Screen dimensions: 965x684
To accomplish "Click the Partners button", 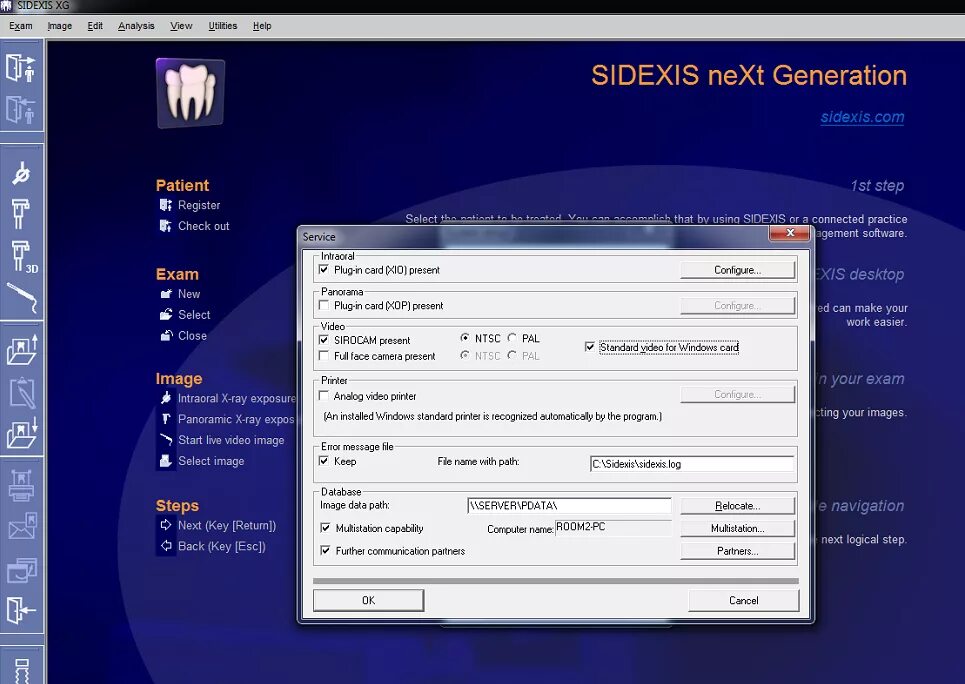I will pyautogui.click(x=737, y=551).
